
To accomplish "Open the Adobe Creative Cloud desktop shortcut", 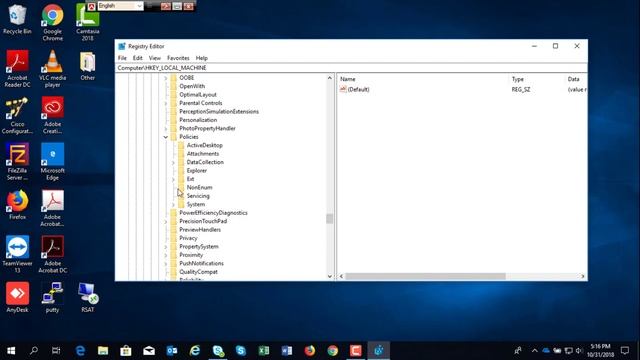I will (52, 116).
